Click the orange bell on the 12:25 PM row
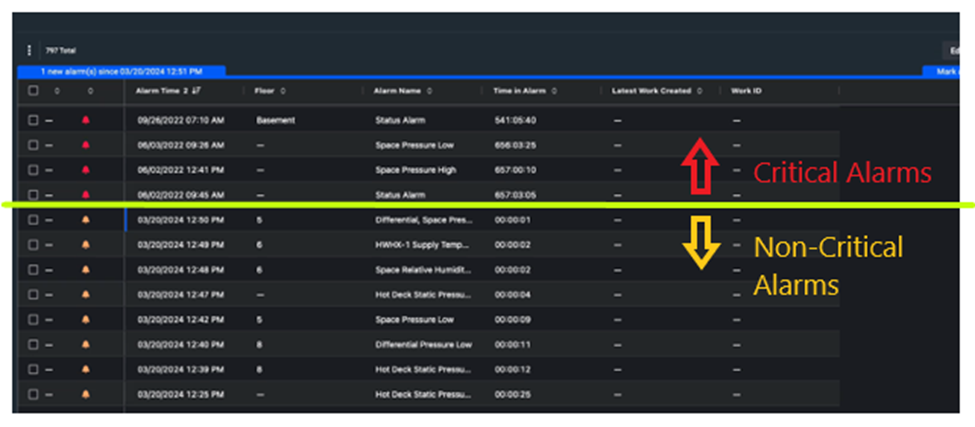Screen dimensions: 975x427 86,394
